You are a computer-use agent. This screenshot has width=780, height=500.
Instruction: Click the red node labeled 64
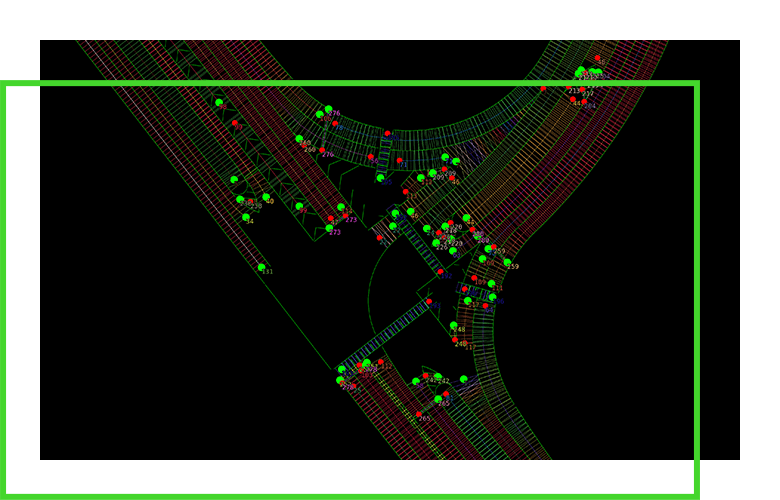[486, 306]
